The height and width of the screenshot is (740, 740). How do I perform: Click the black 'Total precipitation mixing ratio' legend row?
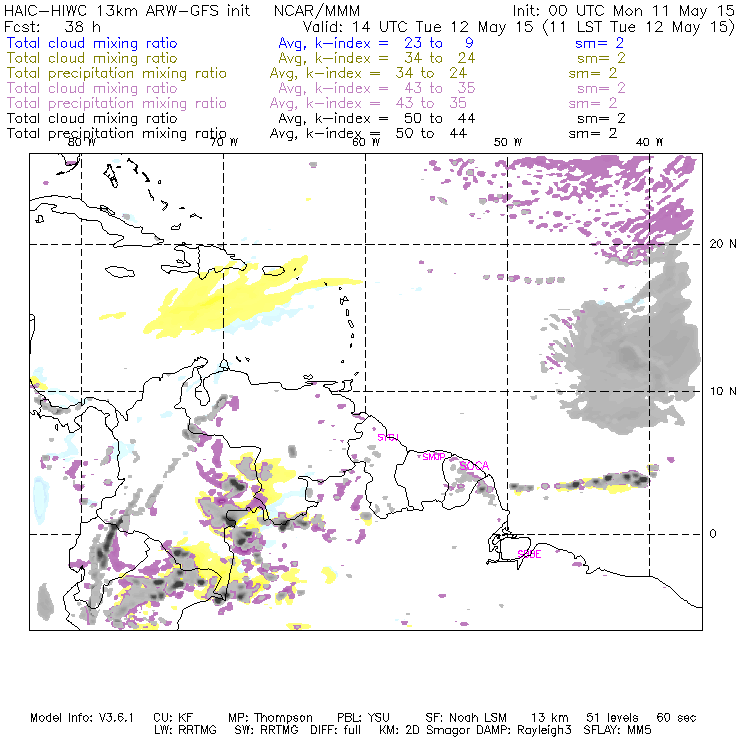[312, 134]
